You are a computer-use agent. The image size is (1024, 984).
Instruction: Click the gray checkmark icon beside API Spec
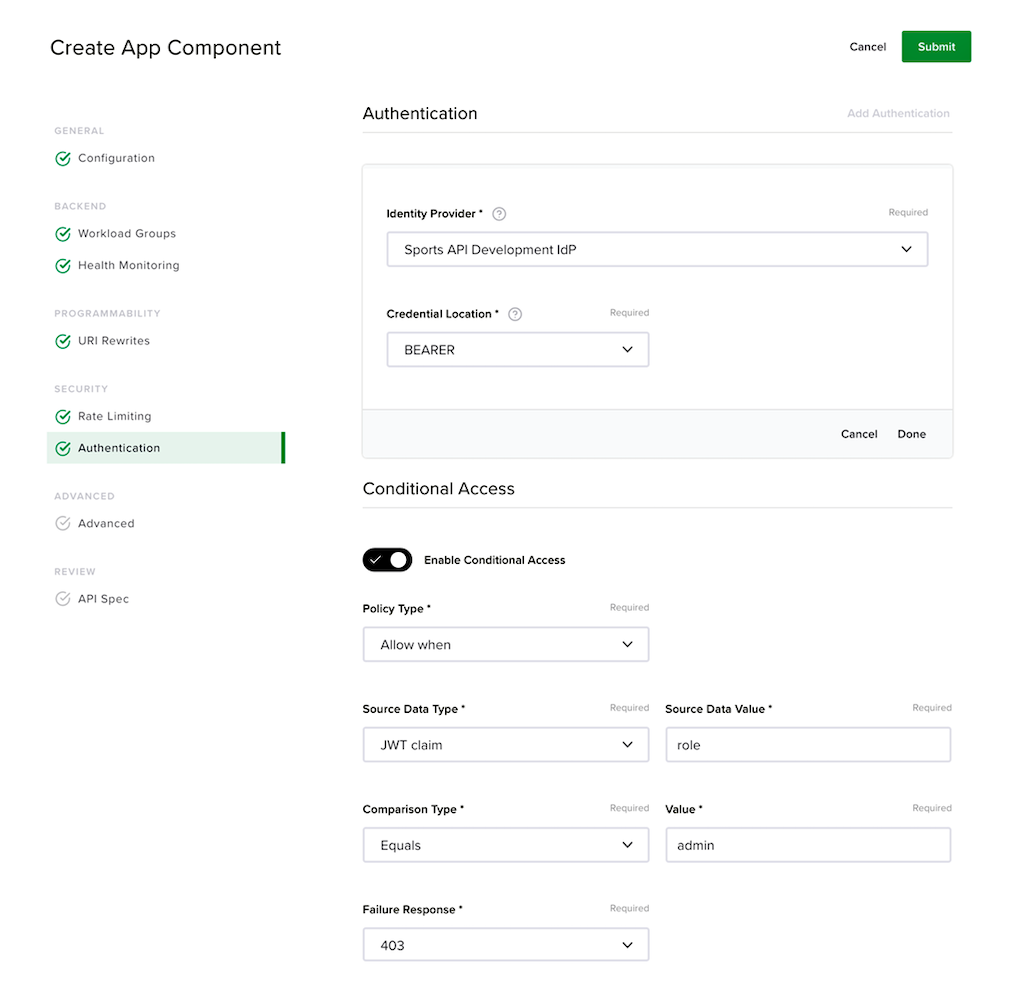coord(63,599)
